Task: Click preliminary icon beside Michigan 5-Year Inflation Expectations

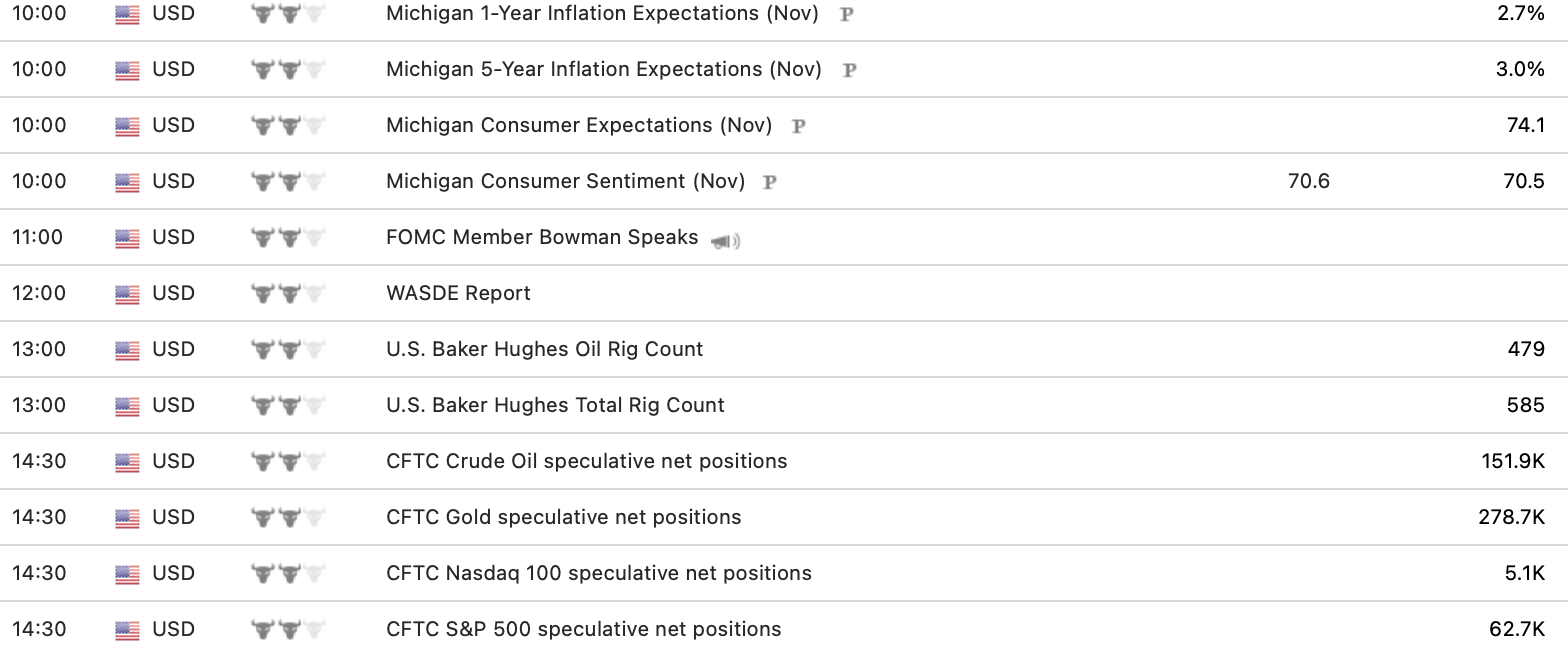Action: [850, 70]
